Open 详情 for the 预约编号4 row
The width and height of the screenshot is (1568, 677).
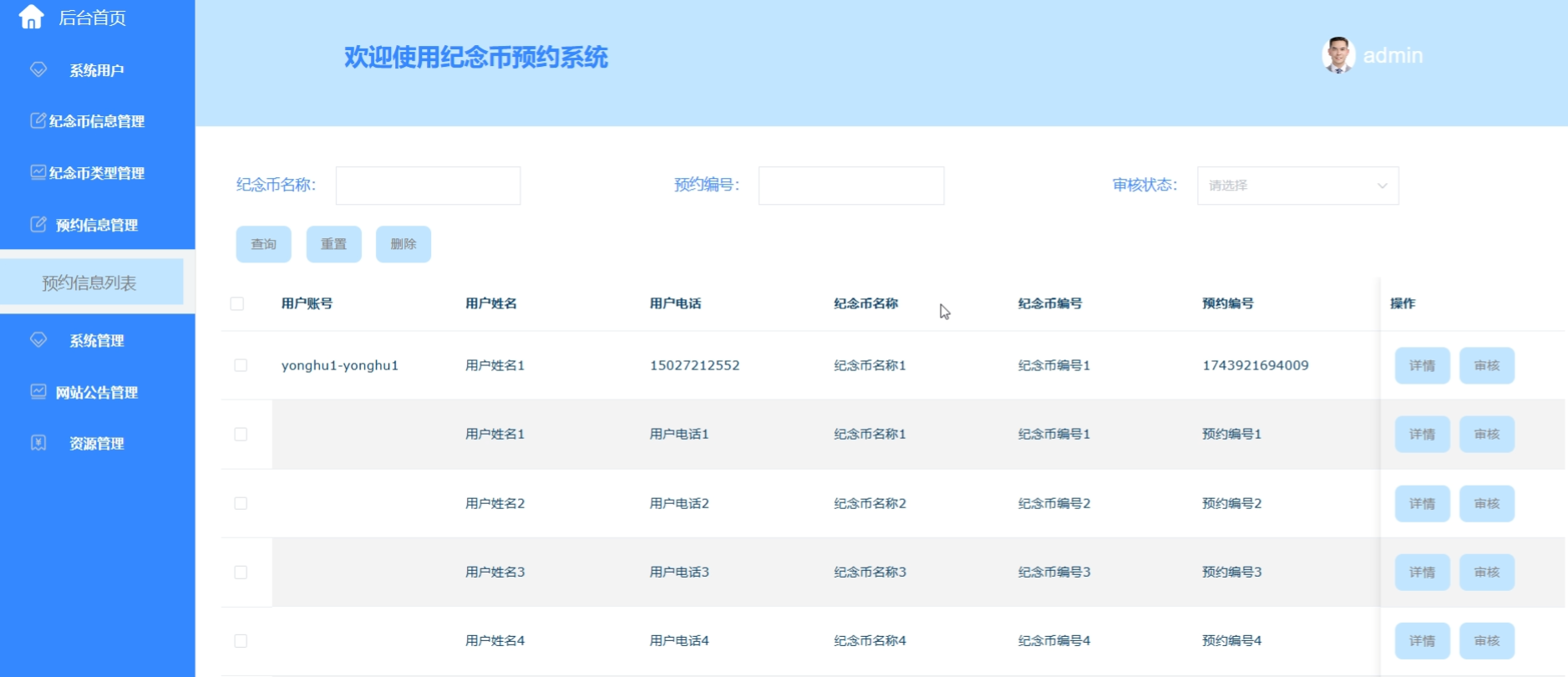(1422, 641)
